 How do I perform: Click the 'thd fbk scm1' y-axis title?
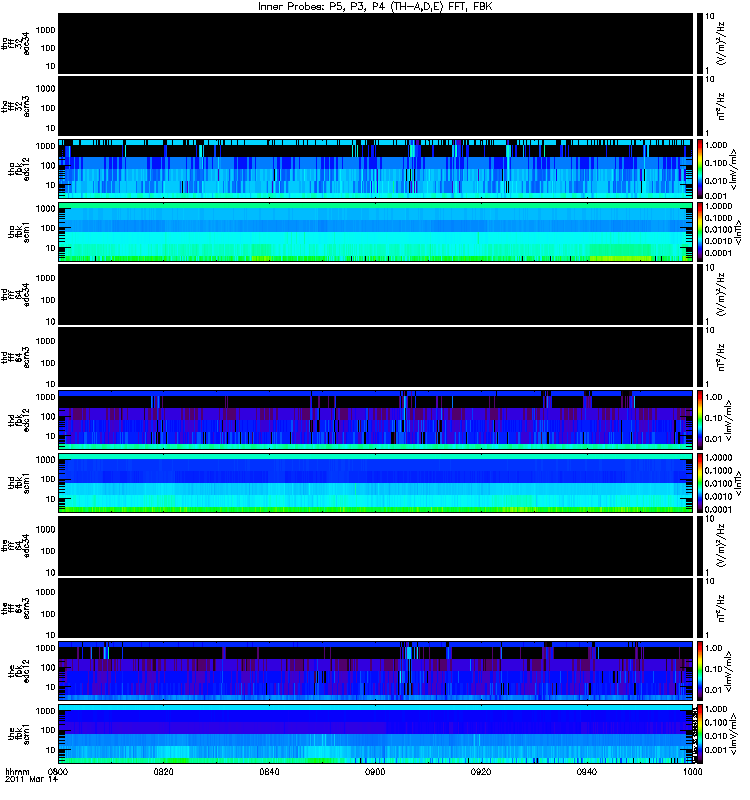tap(19, 483)
